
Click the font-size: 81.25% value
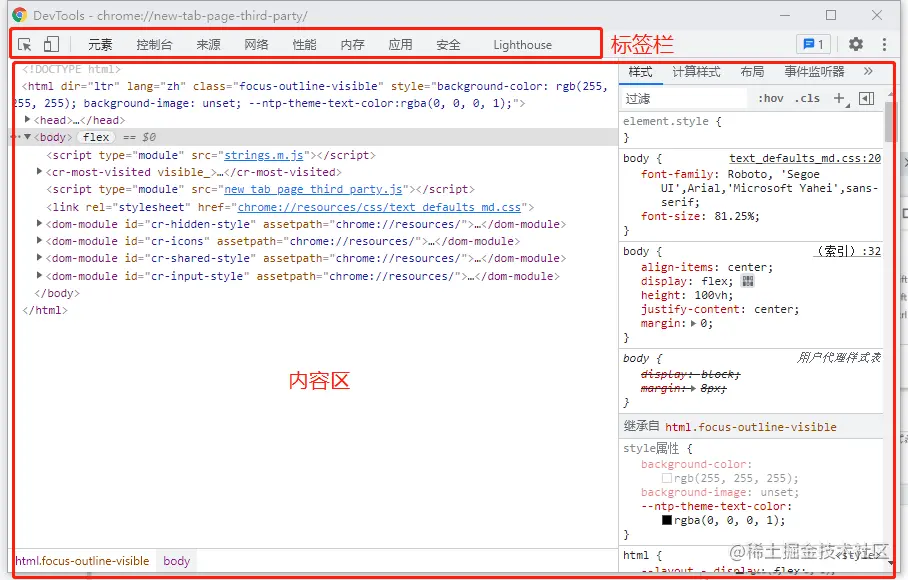coord(737,216)
